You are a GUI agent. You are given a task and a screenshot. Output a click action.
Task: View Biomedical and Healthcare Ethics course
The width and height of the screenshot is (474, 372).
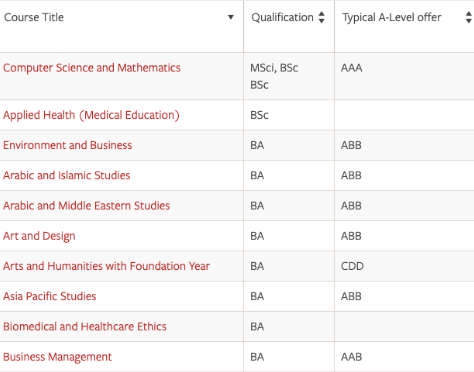click(x=85, y=326)
